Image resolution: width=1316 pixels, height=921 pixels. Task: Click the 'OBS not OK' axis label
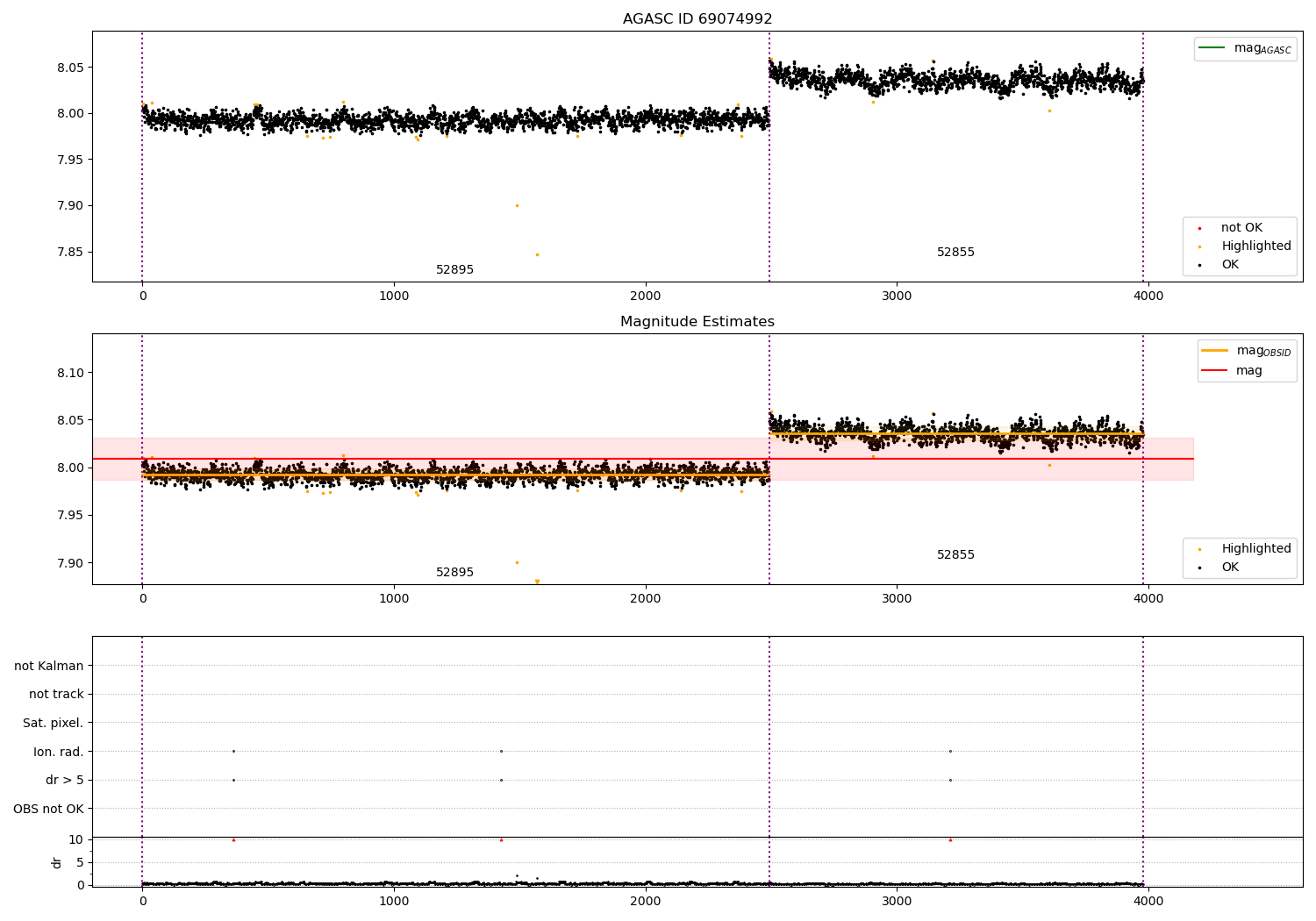(x=48, y=809)
